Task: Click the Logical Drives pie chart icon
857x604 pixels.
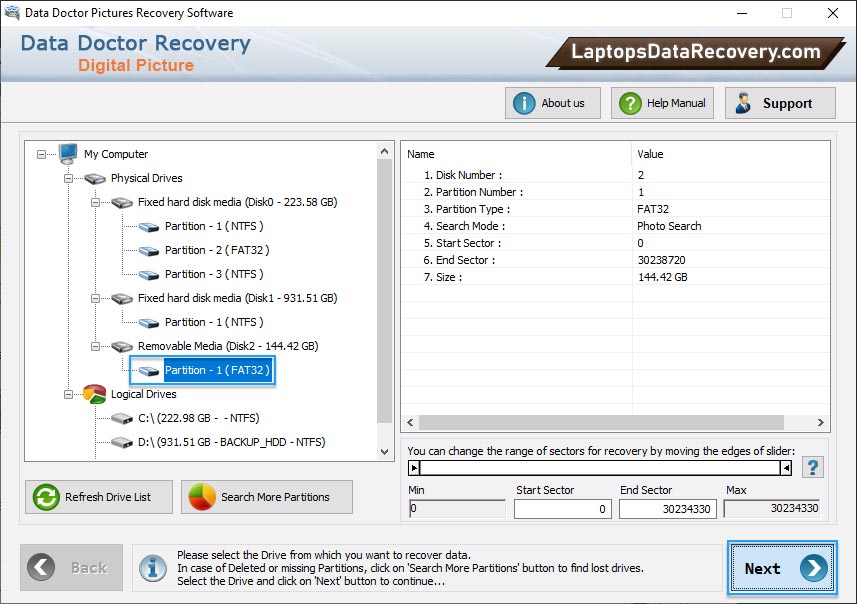Action: coord(95,394)
